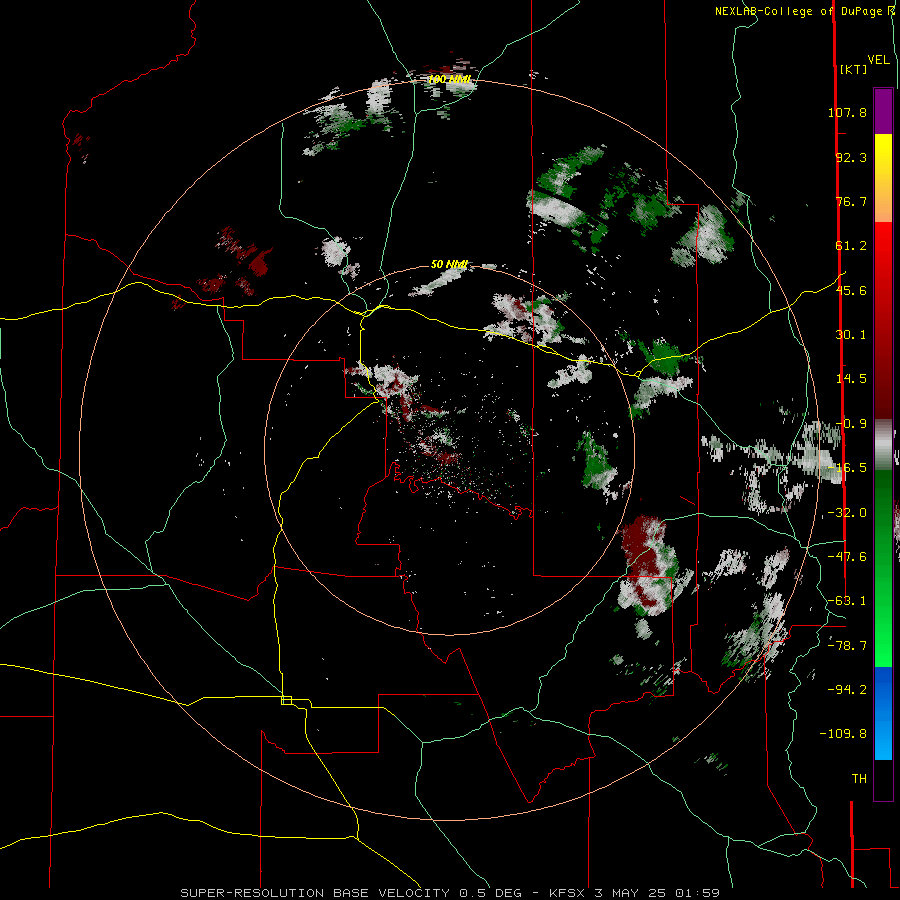Click the 92.3 velocity scale label

(x=851, y=157)
